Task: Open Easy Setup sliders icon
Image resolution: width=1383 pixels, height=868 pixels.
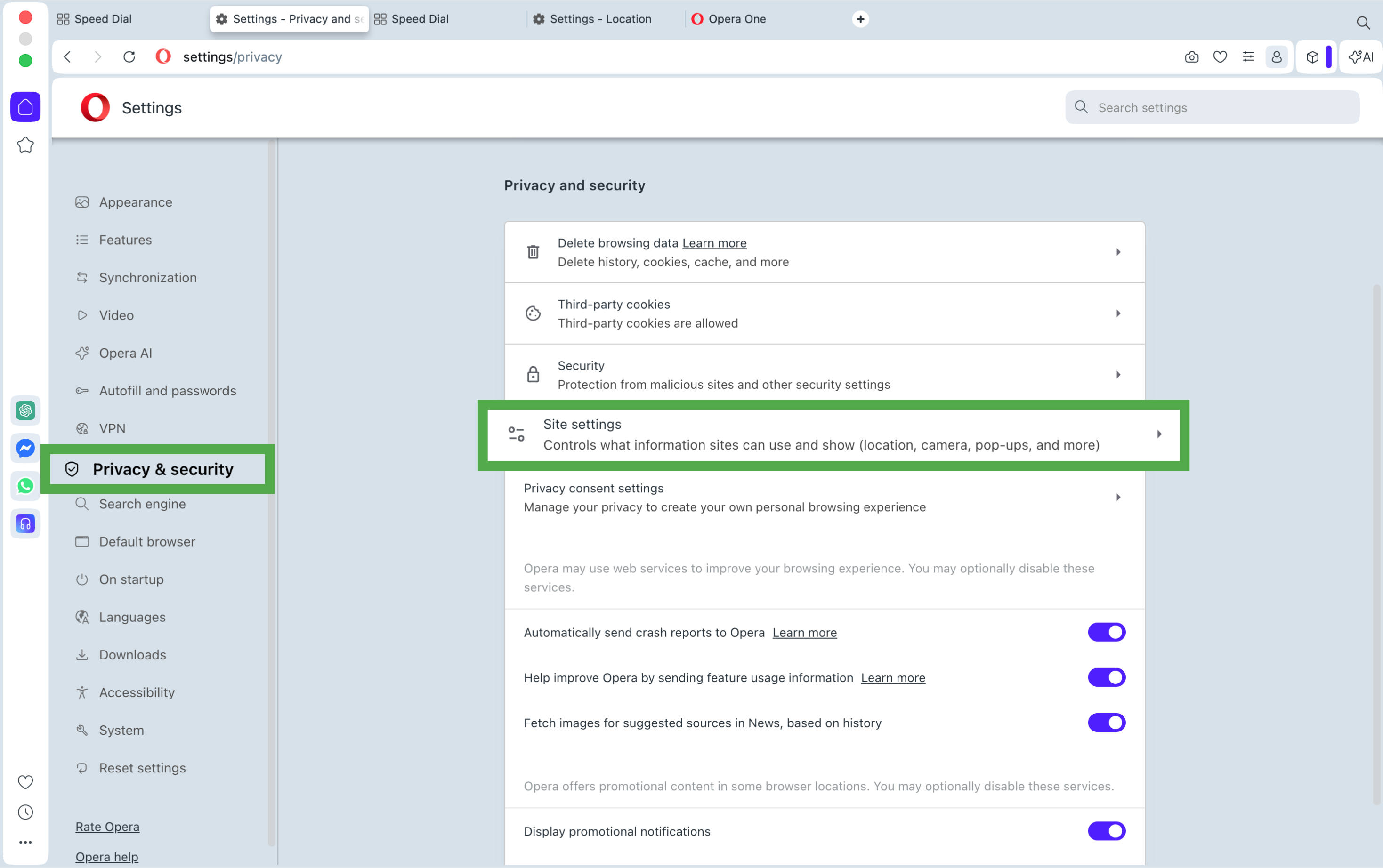Action: click(x=1248, y=57)
